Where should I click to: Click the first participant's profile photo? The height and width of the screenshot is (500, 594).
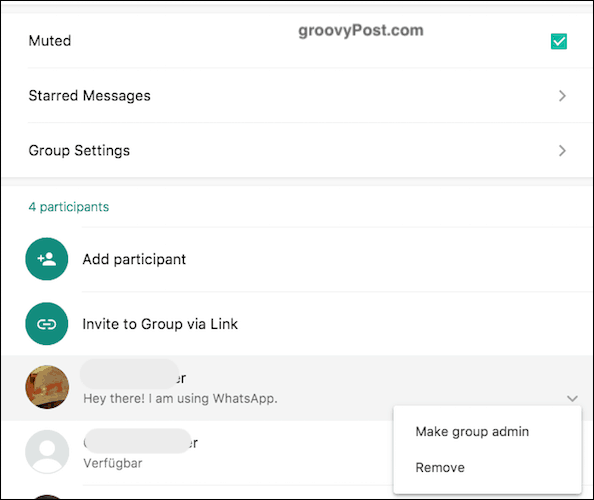(x=47, y=387)
